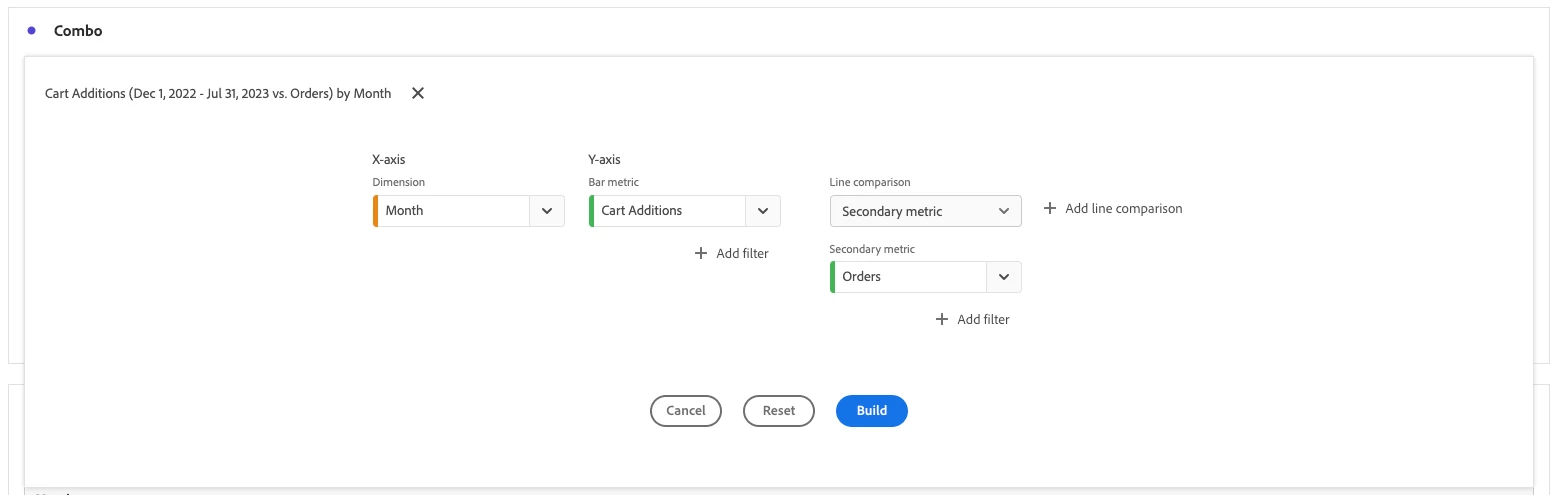Viewport: 1551px width, 495px height.
Task: Click the Combo panel heading
Action: click(78, 30)
